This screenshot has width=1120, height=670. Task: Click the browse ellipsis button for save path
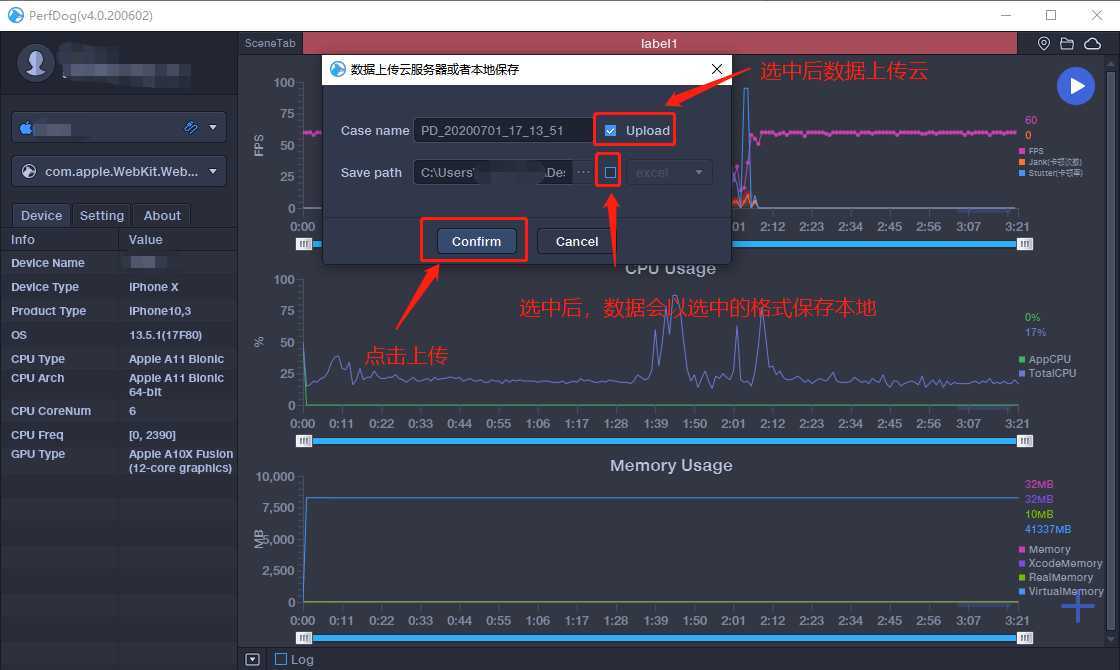point(584,172)
